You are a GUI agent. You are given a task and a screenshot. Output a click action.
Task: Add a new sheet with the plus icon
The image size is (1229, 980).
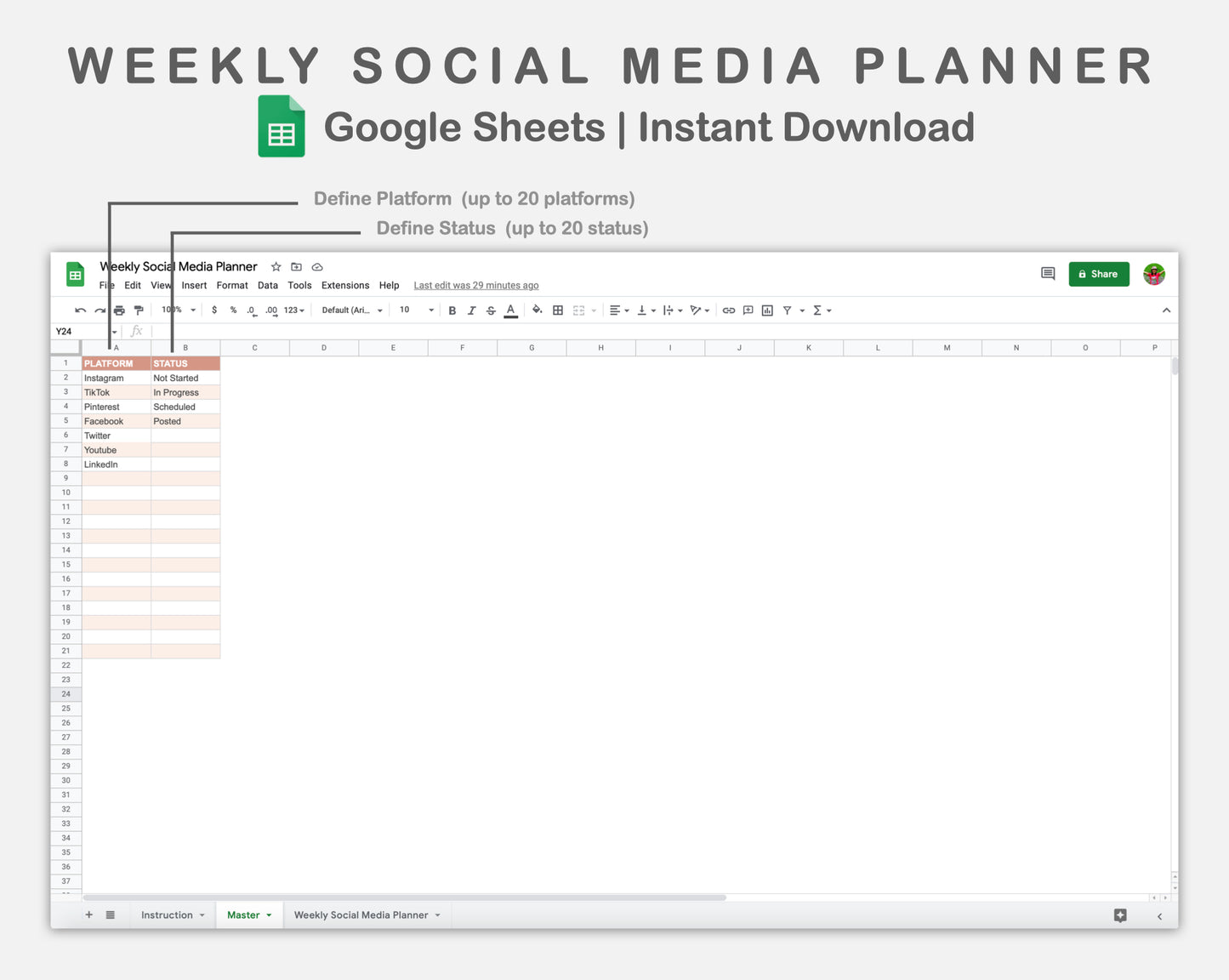[x=88, y=914]
